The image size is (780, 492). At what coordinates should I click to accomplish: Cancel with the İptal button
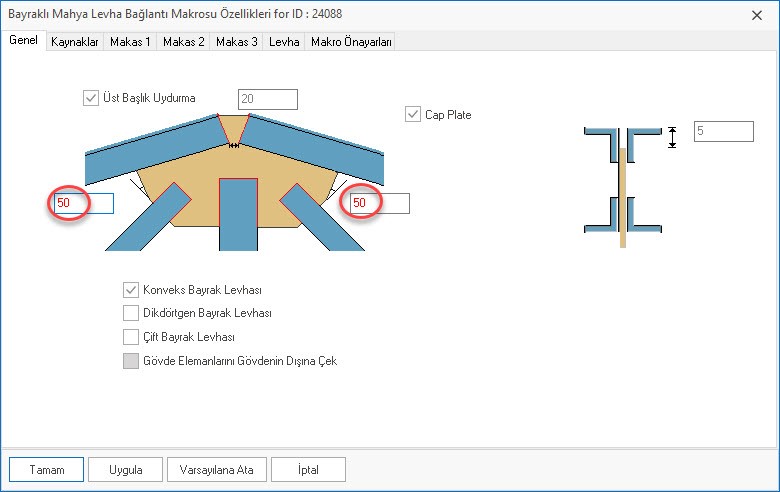308,470
